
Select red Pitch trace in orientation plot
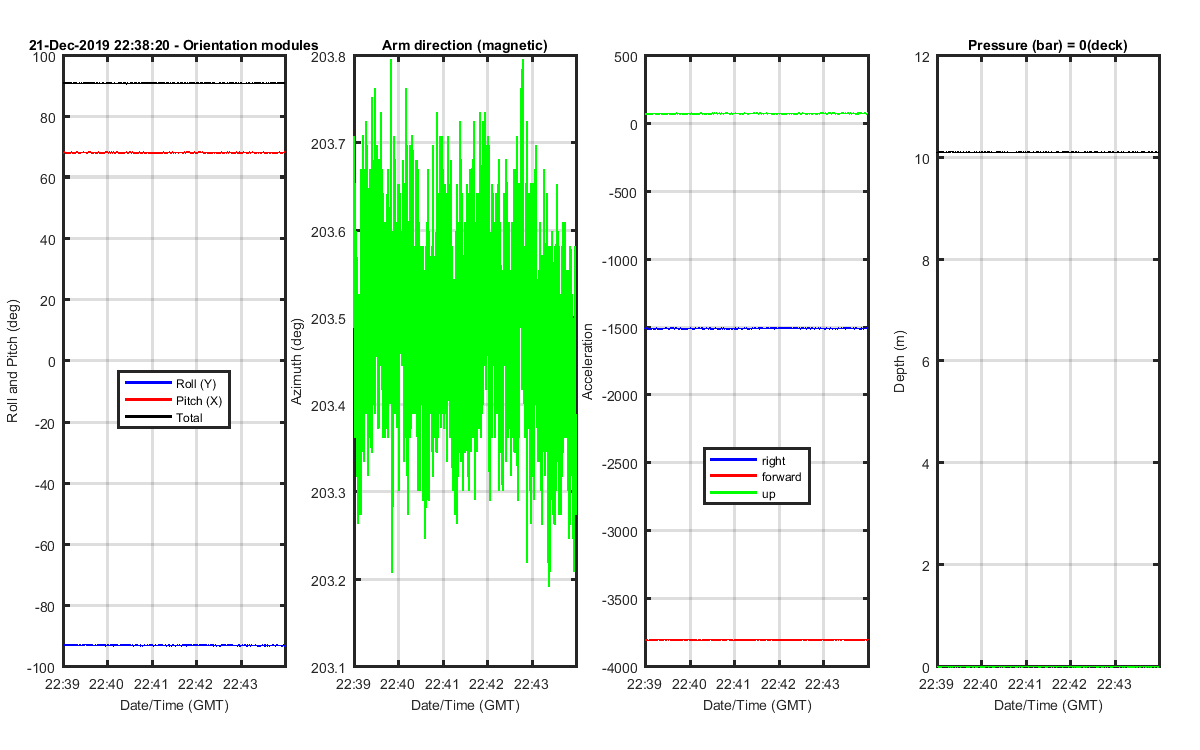pyautogui.click(x=174, y=153)
